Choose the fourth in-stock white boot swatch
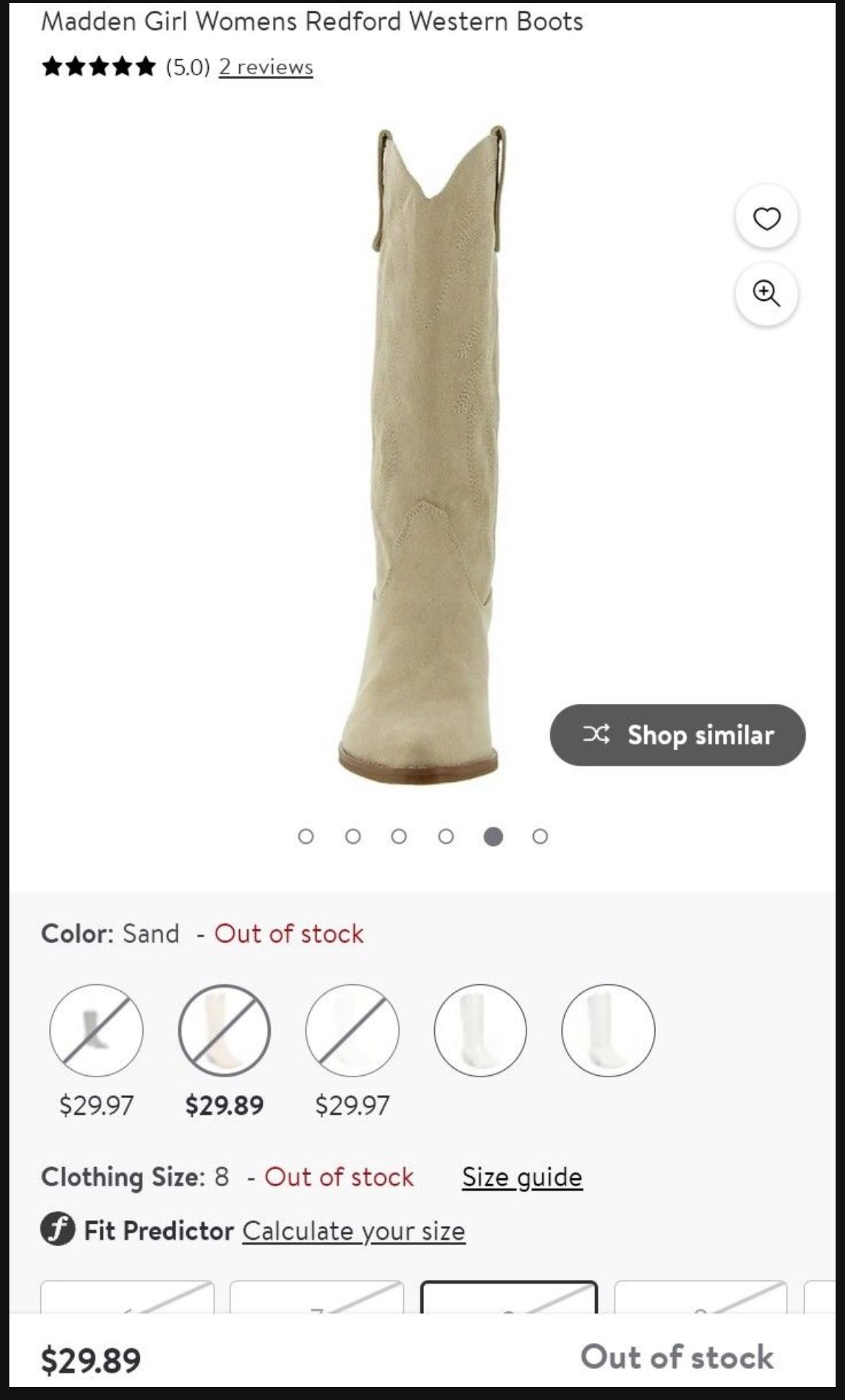Screen dimensions: 845x1400 480,1030
